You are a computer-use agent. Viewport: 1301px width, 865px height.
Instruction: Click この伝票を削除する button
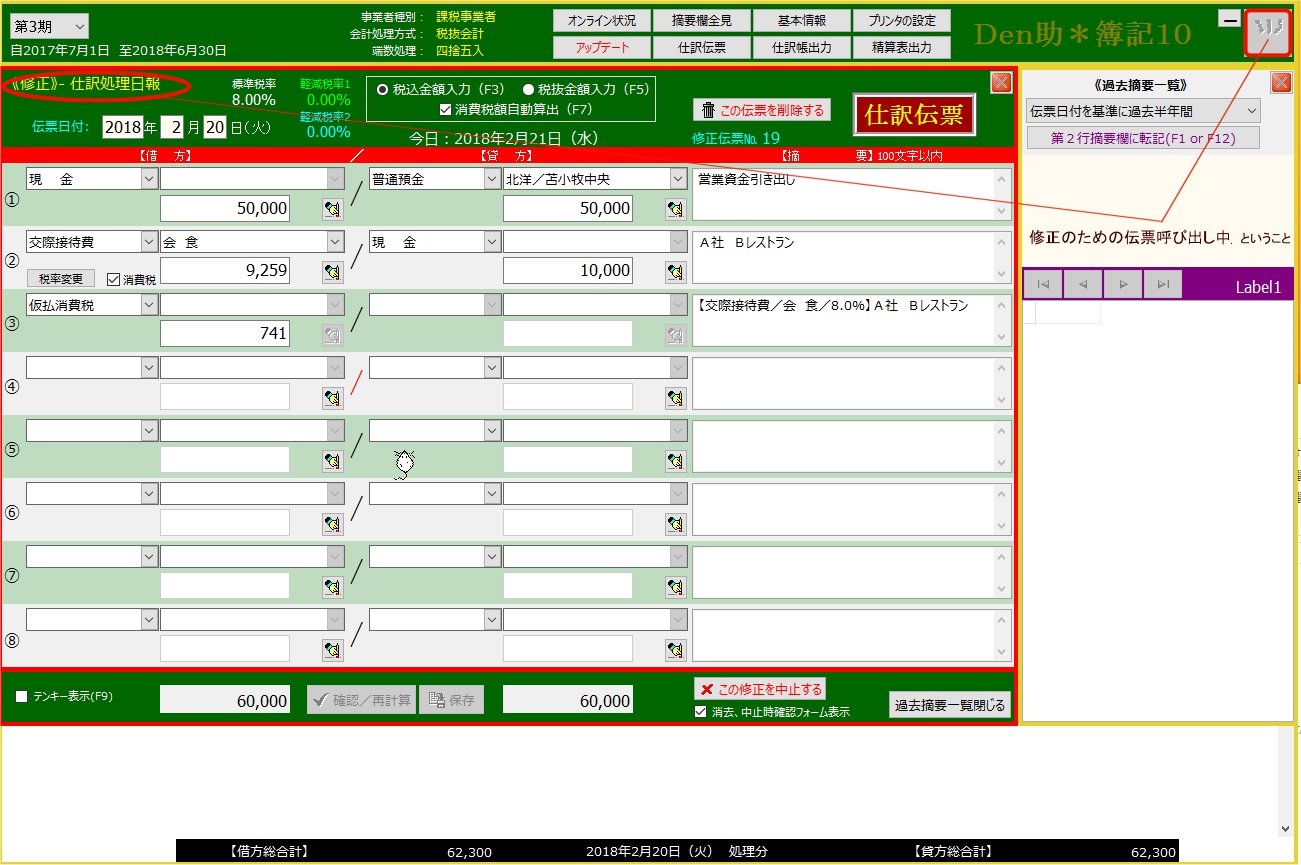(x=762, y=110)
